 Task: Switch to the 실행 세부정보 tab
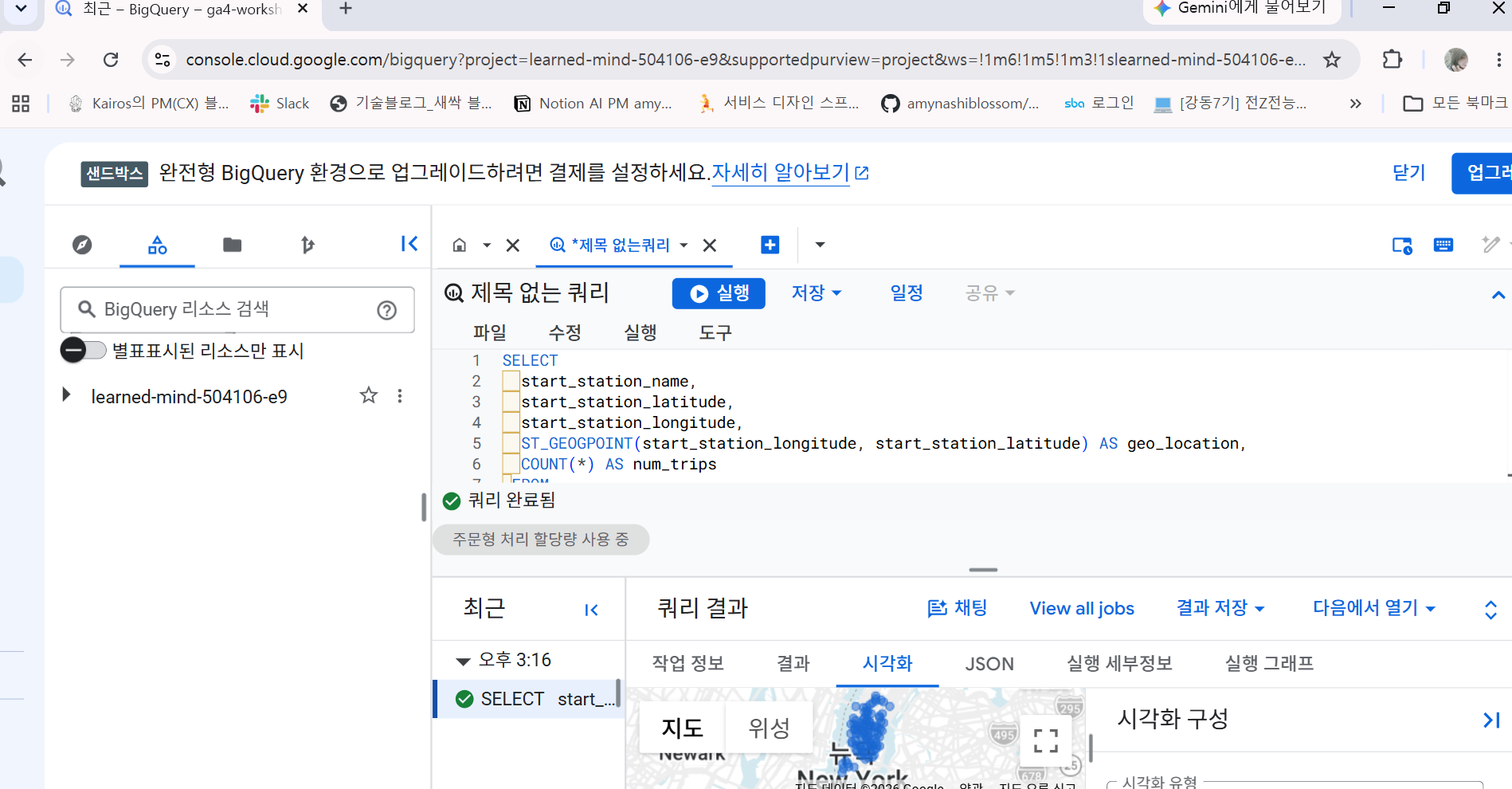coord(1119,663)
